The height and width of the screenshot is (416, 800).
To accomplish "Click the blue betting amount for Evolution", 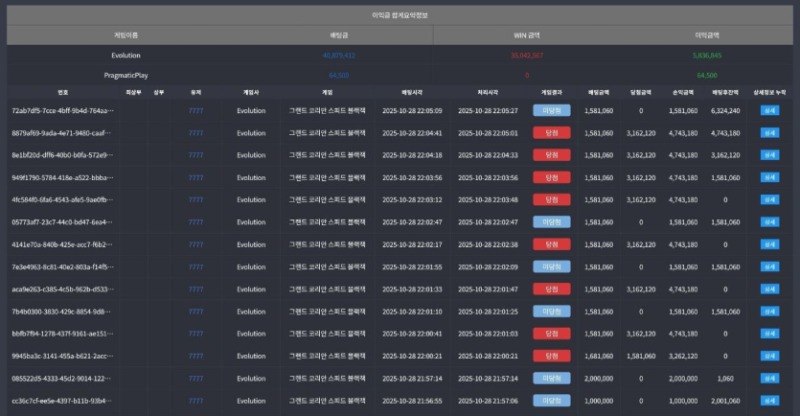I will tap(338, 56).
